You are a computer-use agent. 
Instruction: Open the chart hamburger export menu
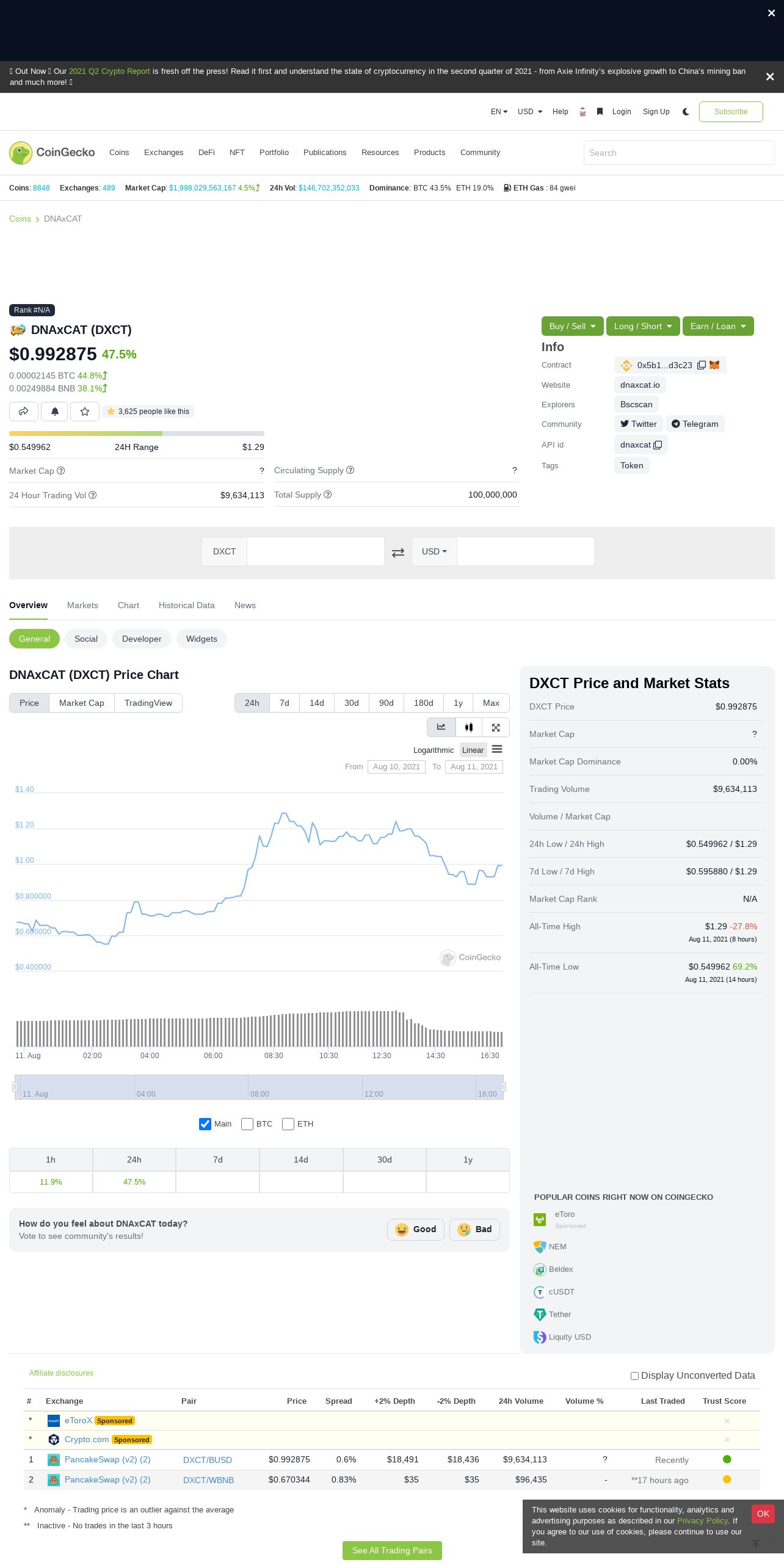pyautogui.click(x=497, y=749)
